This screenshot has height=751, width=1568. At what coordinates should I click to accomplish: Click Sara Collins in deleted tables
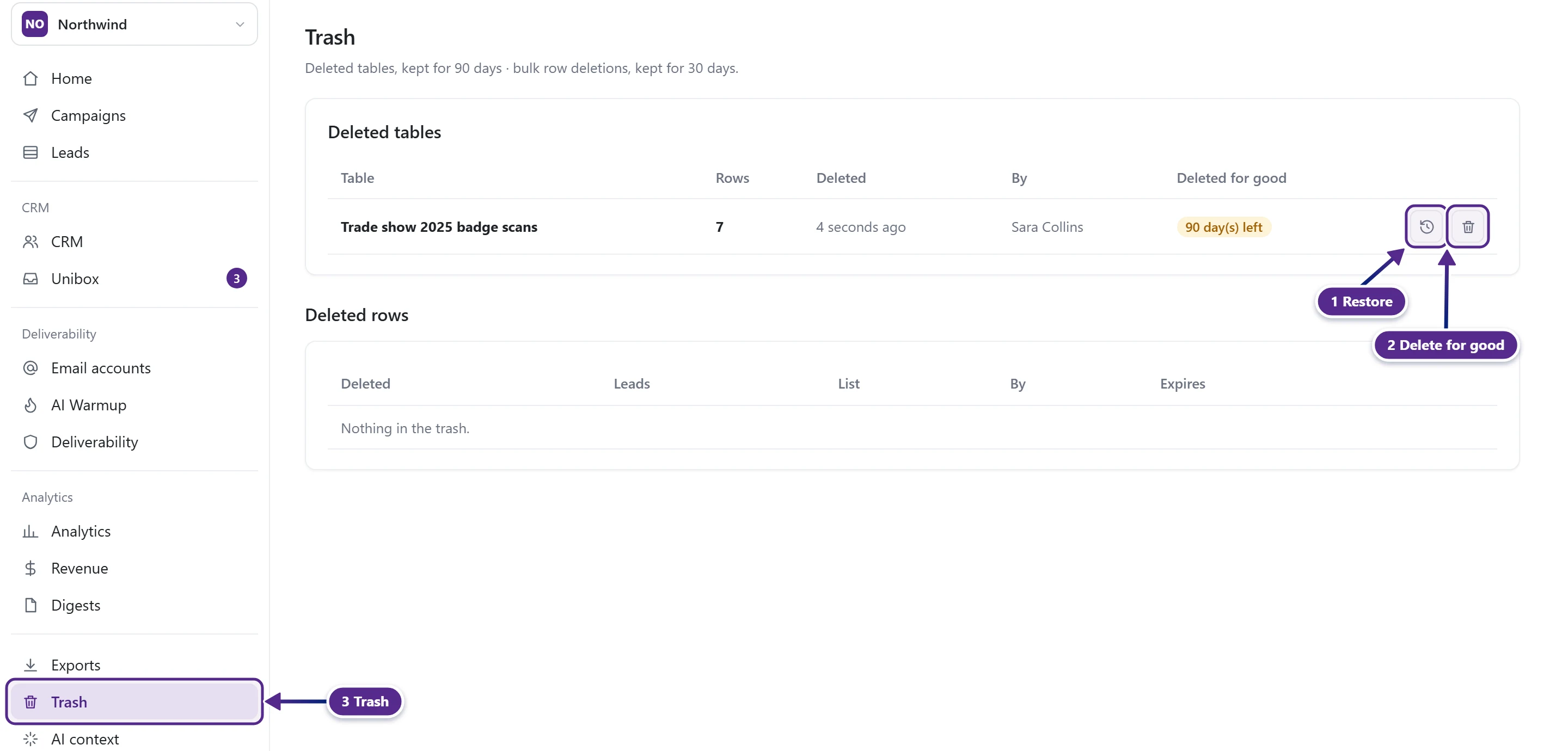tap(1047, 227)
